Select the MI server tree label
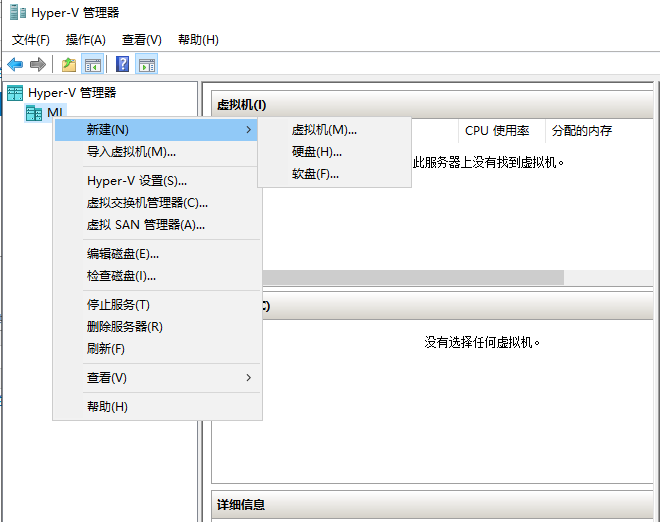The width and height of the screenshot is (660, 522). pyautogui.click(x=55, y=112)
